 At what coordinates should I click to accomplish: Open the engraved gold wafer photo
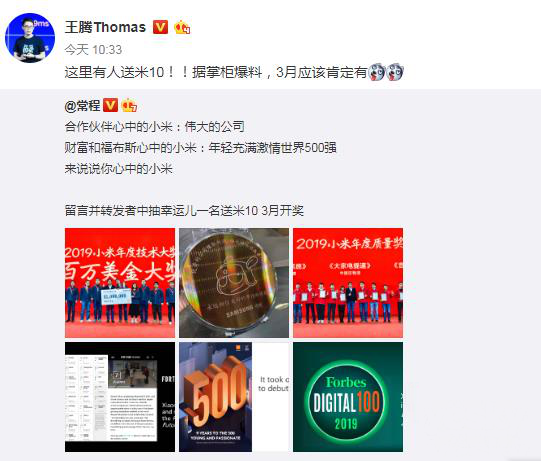(x=234, y=283)
